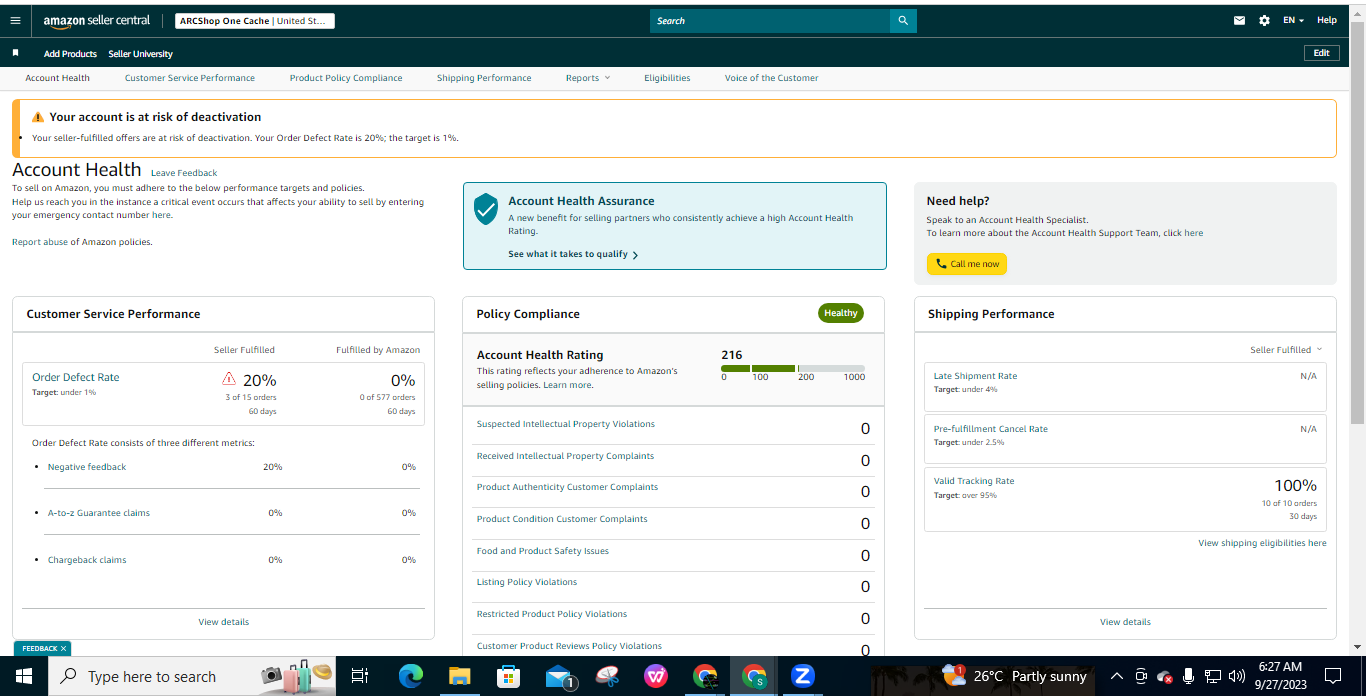This screenshot has height=696, width=1366.
Task: Open the hamburger navigation menu
Action: click(15, 20)
